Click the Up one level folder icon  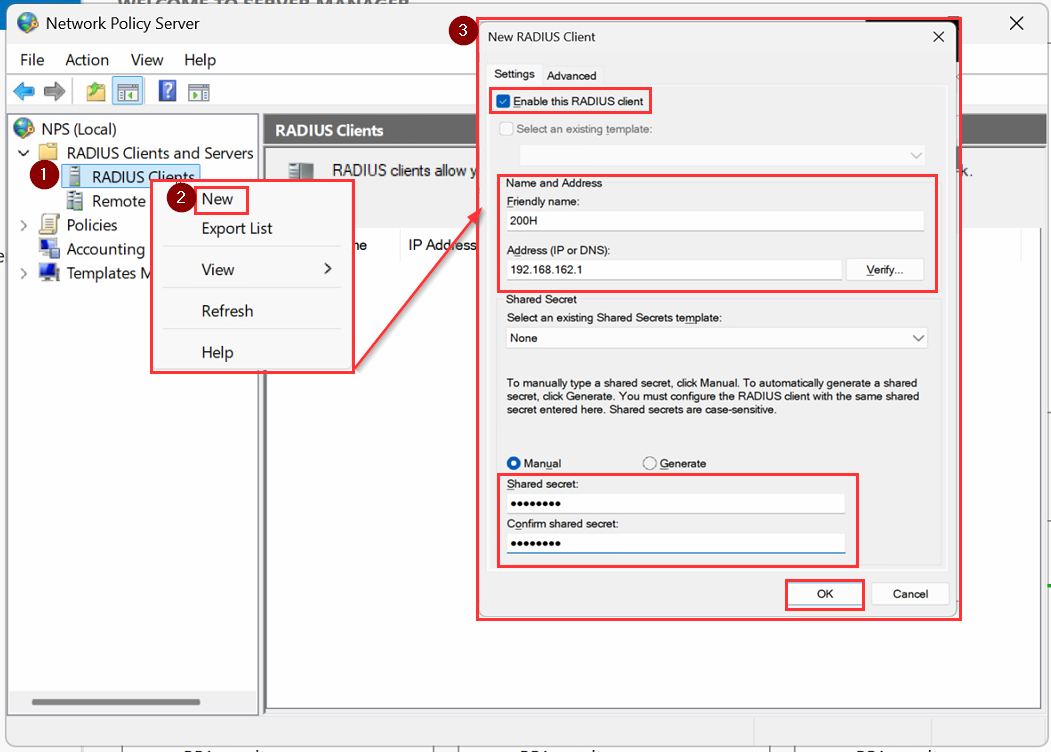[96, 91]
